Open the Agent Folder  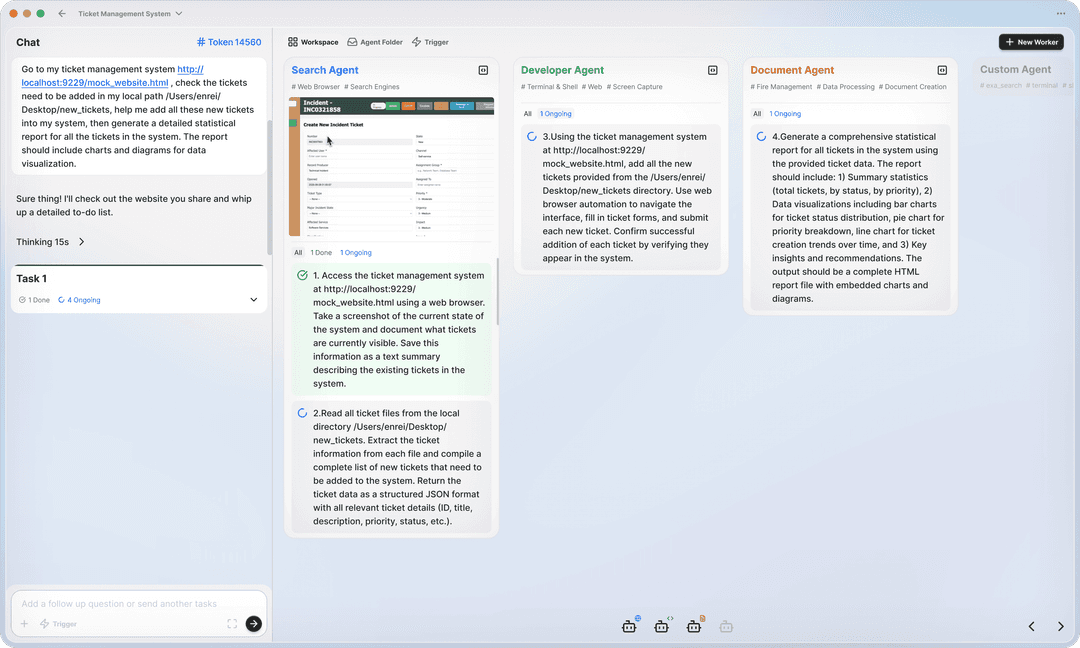[374, 42]
